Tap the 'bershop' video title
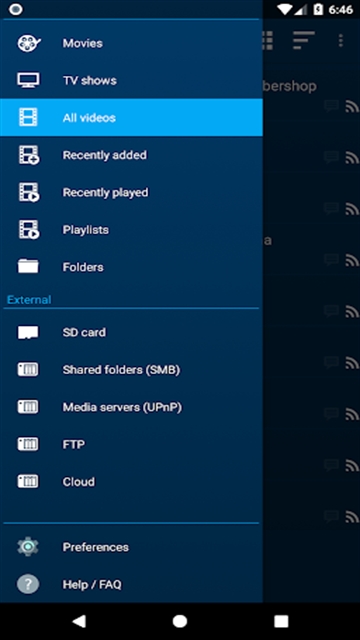Image resolution: width=360 pixels, height=640 pixels. point(289,86)
